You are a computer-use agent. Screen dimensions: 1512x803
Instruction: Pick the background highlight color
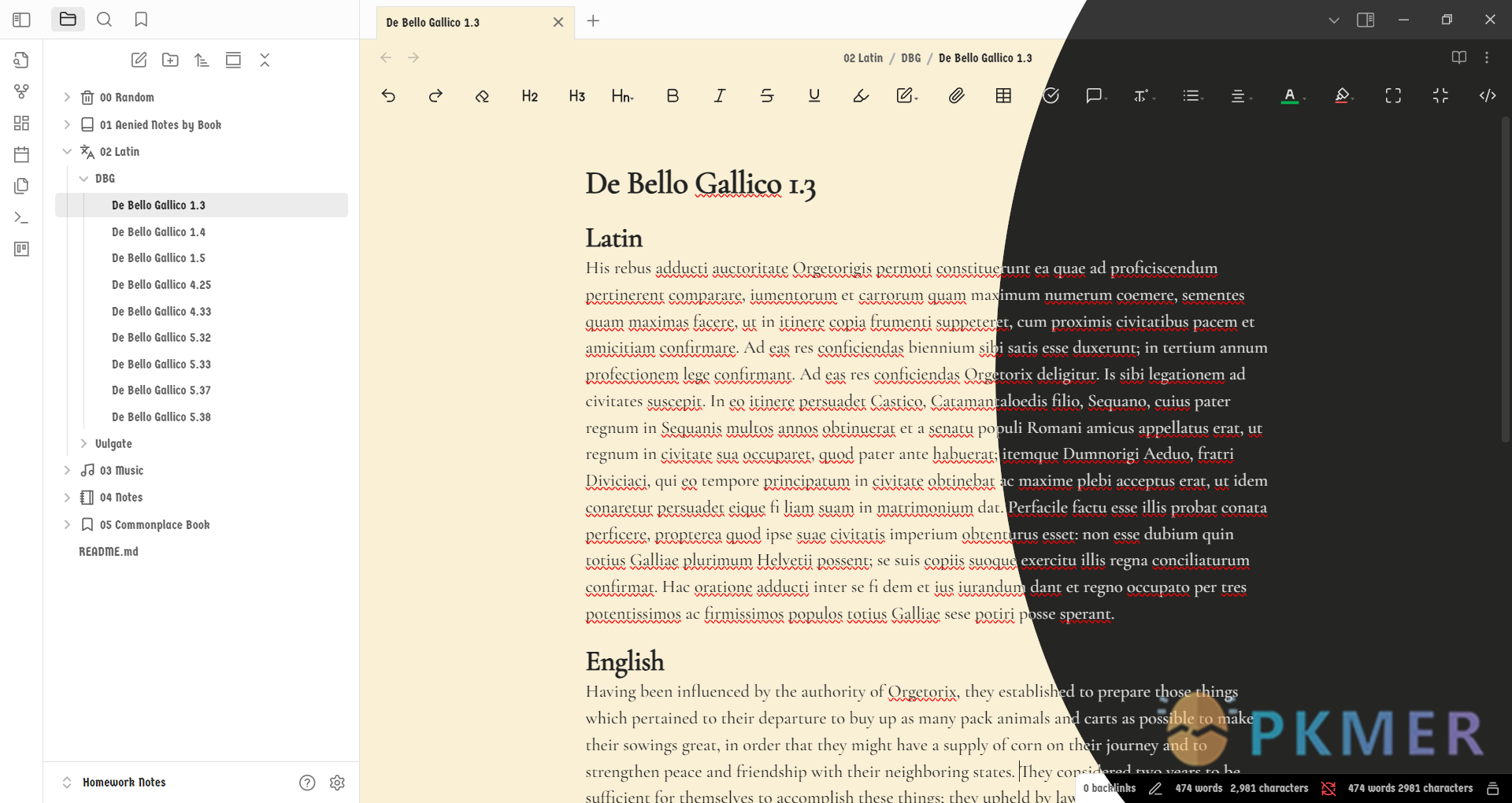[x=1343, y=96]
